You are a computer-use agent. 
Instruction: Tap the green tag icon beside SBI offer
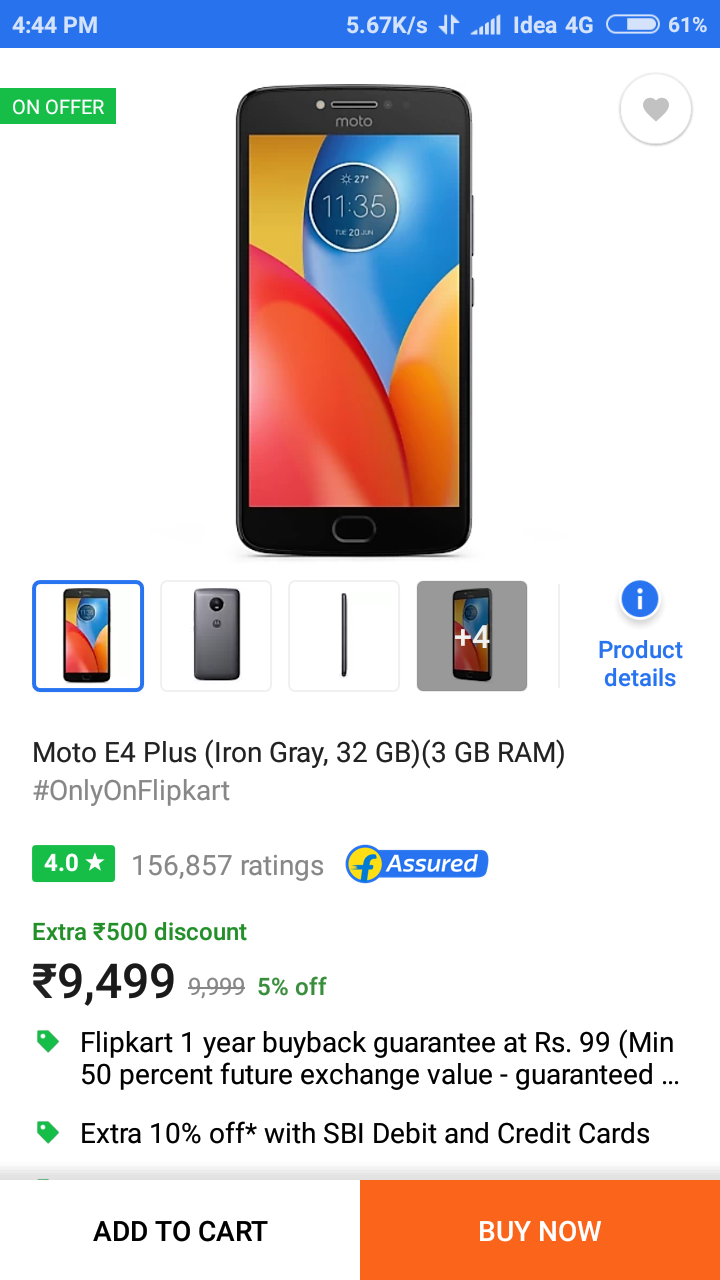pyautogui.click(x=47, y=1133)
